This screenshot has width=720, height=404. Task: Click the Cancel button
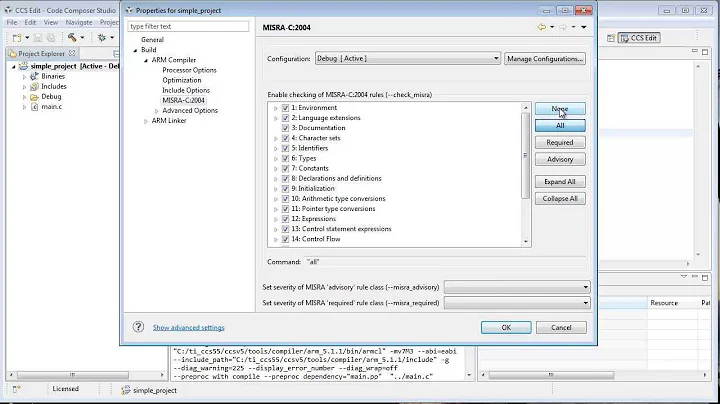click(x=561, y=327)
